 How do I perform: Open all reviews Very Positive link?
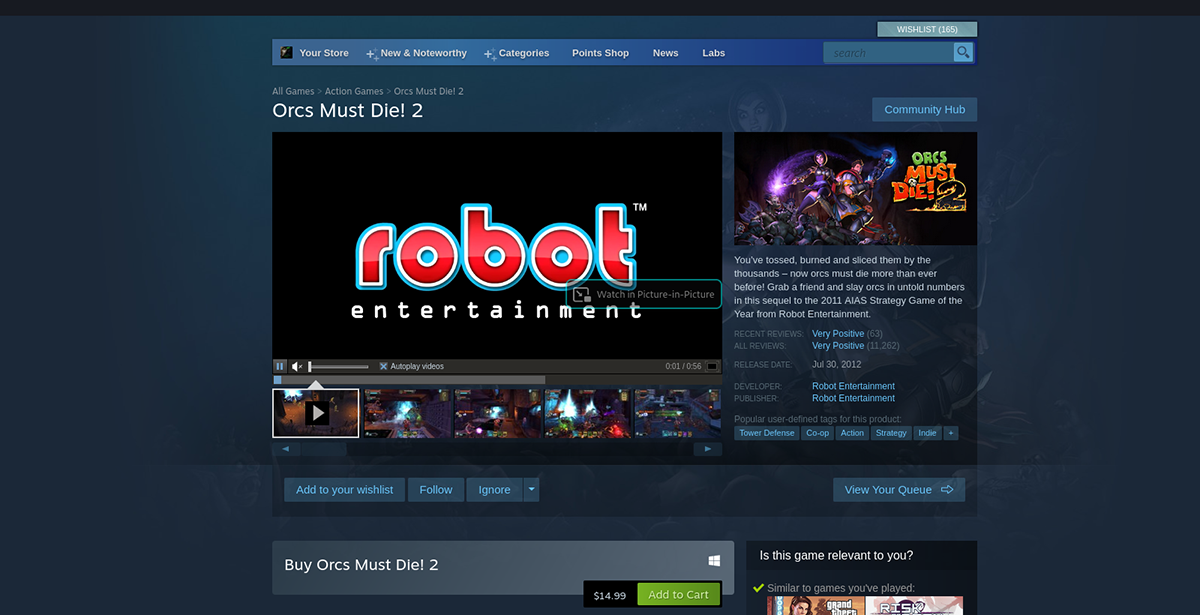click(838, 346)
